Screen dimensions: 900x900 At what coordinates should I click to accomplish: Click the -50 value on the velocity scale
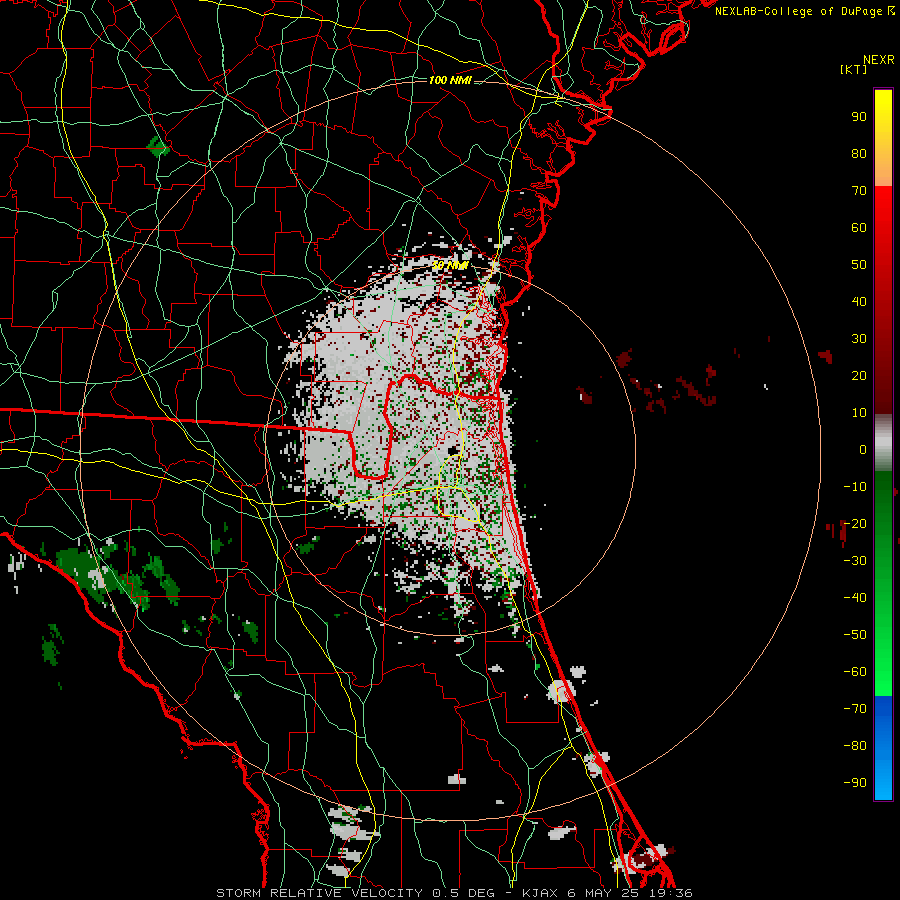click(x=855, y=635)
